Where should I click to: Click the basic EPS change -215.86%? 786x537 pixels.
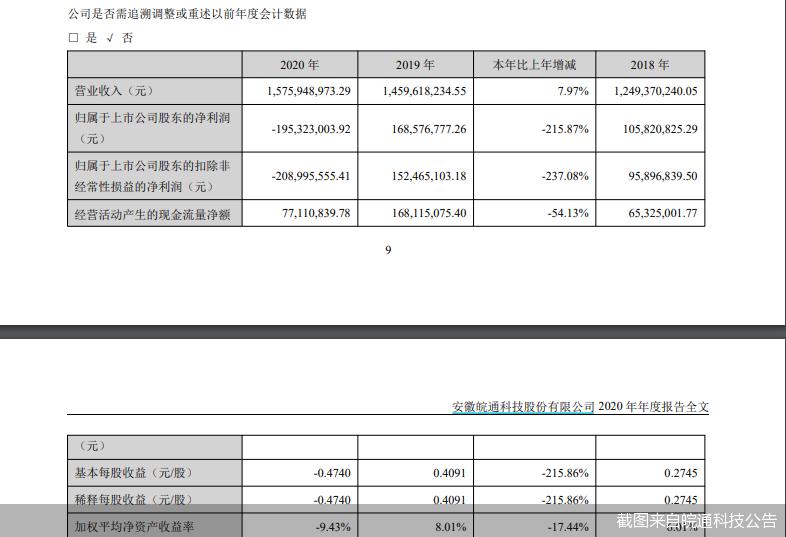pos(565,473)
